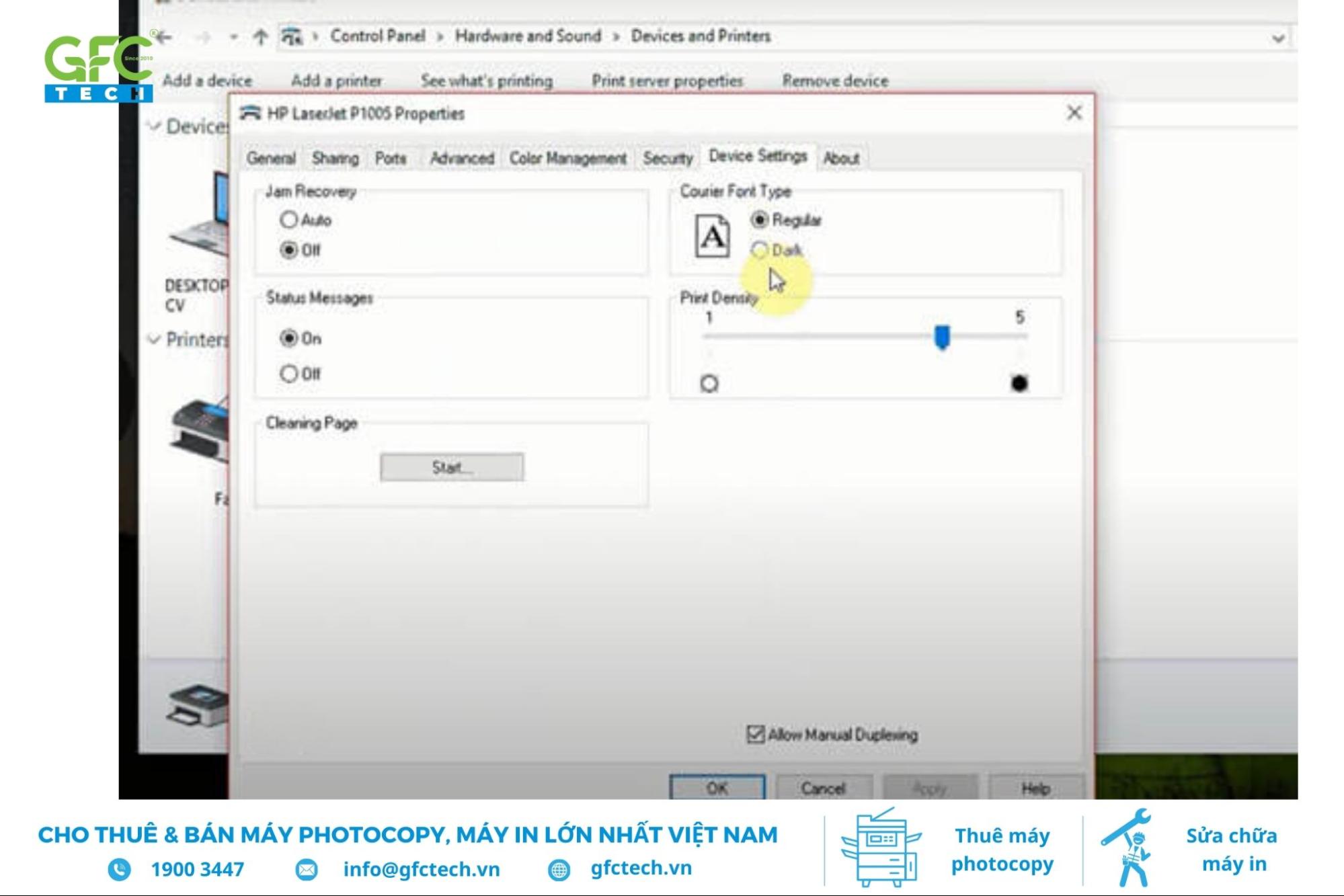Click the photocopier machine icon

881,847
